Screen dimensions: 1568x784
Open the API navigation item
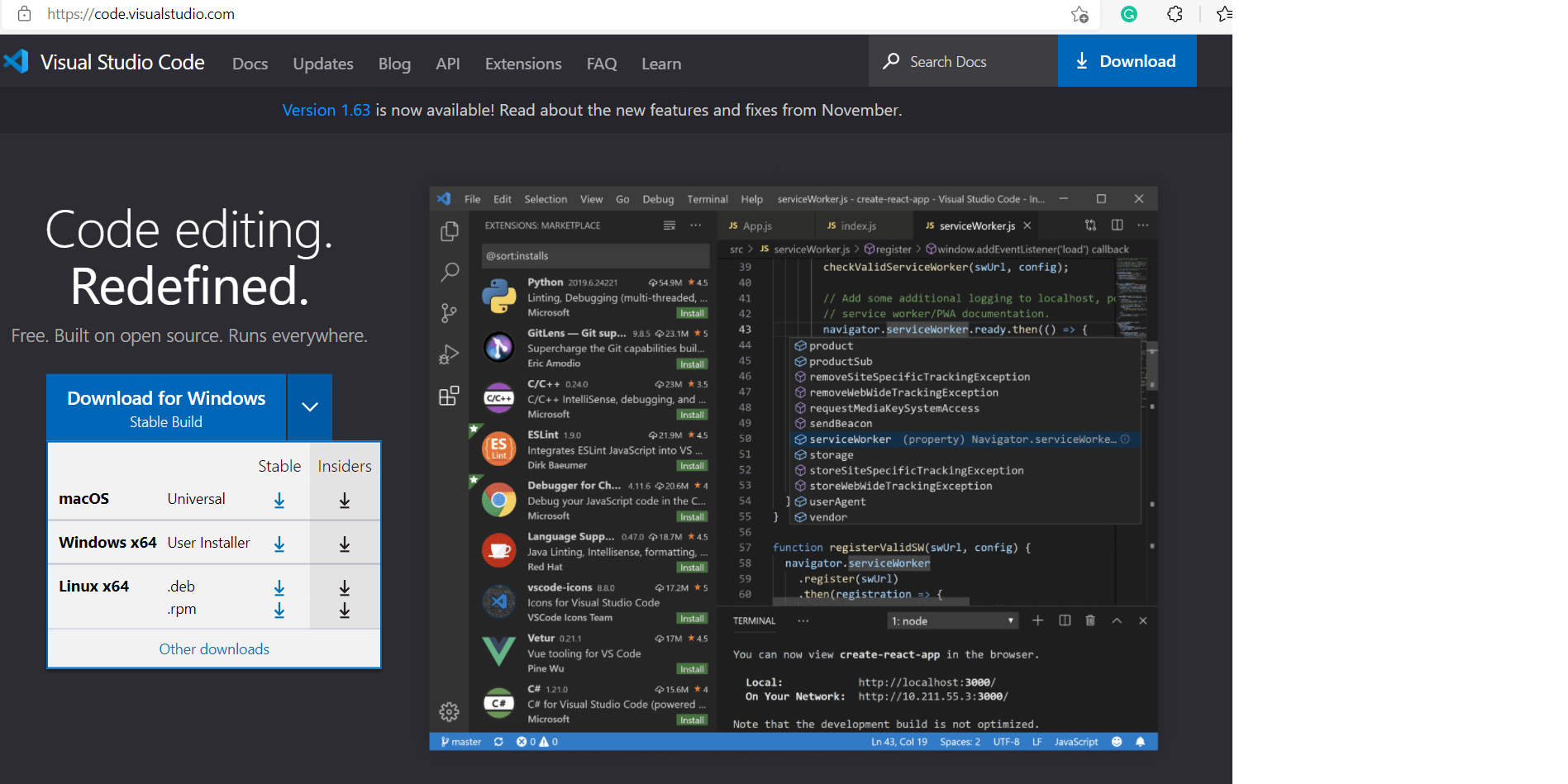coord(448,64)
